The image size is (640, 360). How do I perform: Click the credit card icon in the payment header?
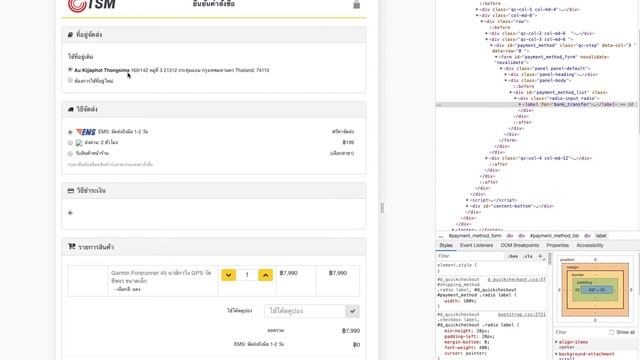71,191
